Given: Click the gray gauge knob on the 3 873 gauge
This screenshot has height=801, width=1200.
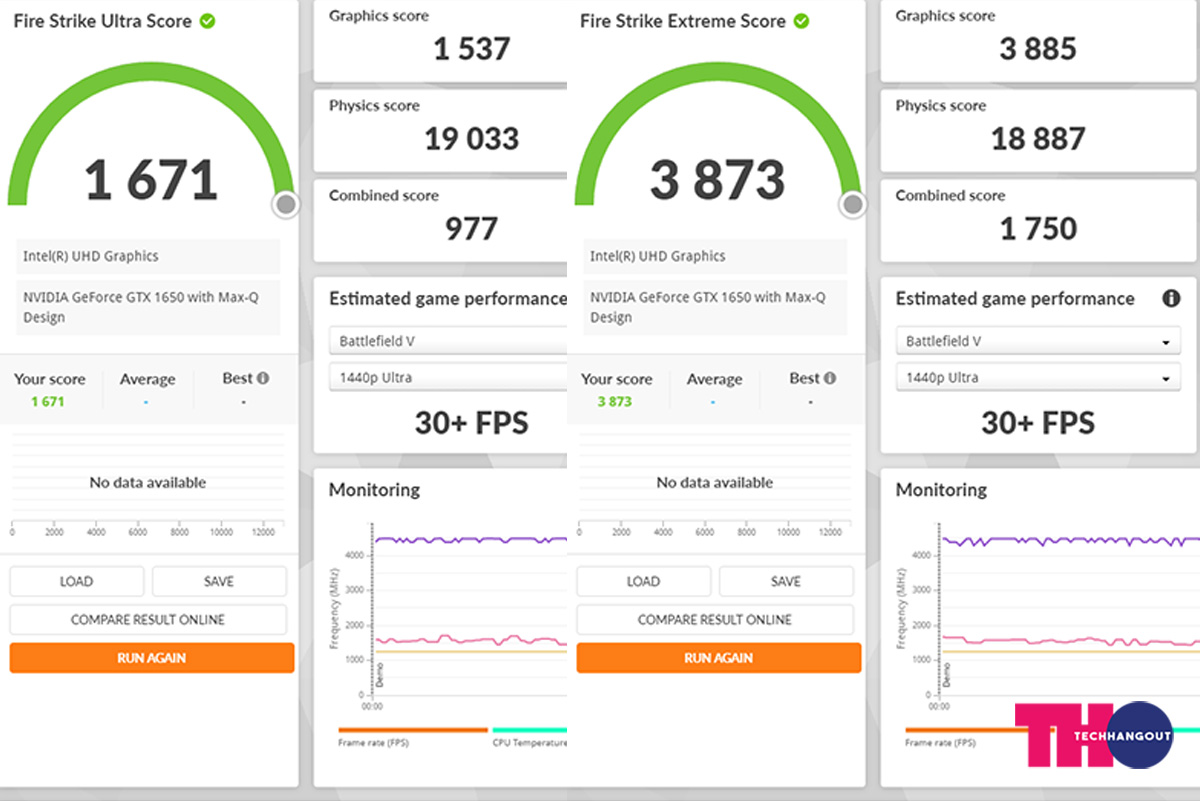Looking at the screenshot, I should coord(852,205).
